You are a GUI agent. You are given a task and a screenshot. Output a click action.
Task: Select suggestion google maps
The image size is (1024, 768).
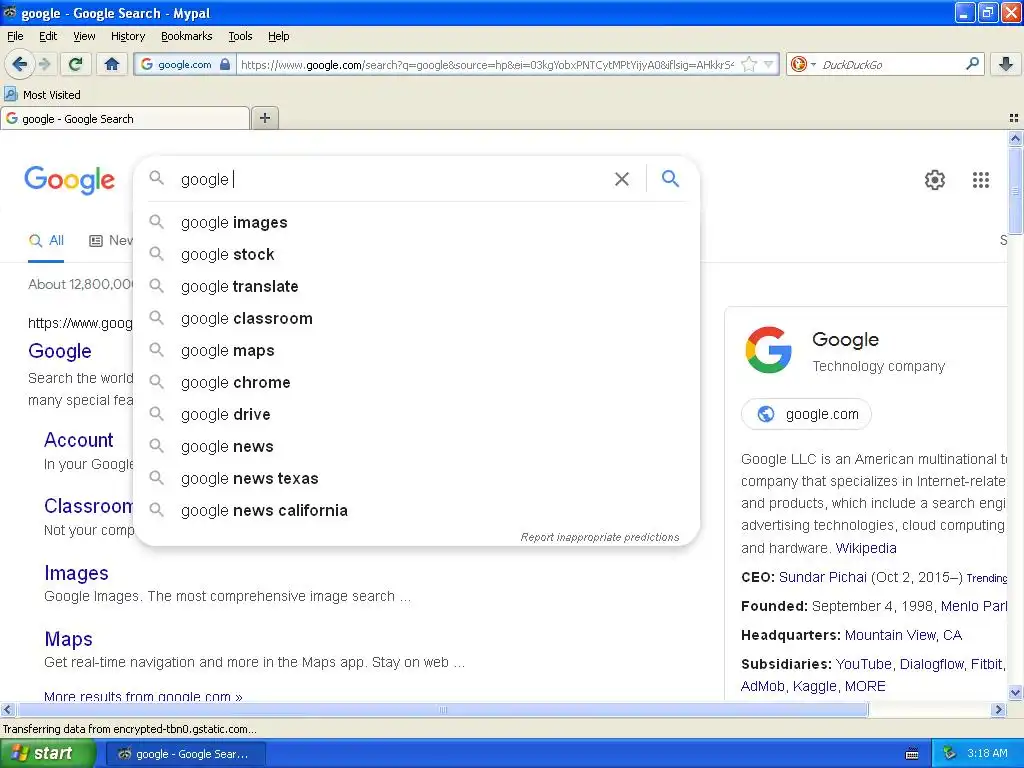[x=417, y=351]
